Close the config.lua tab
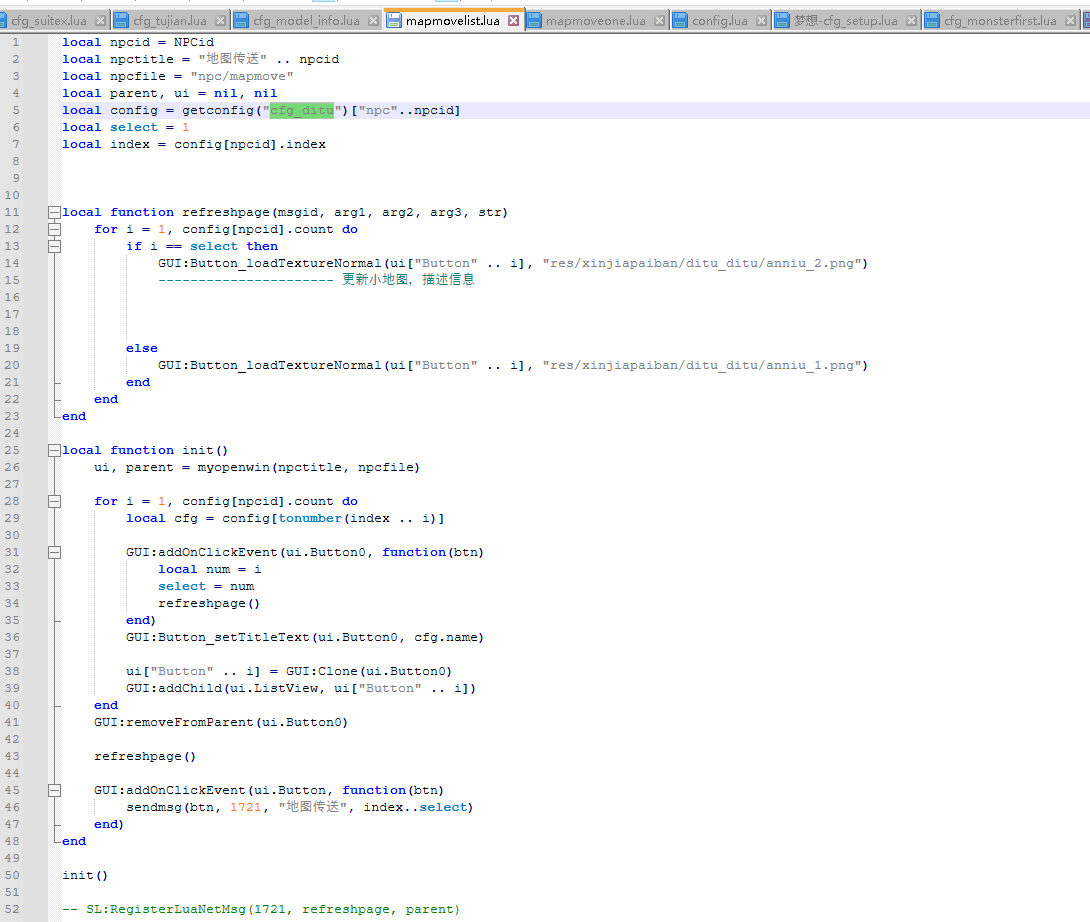This screenshot has width=1090, height=922. tap(762, 21)
